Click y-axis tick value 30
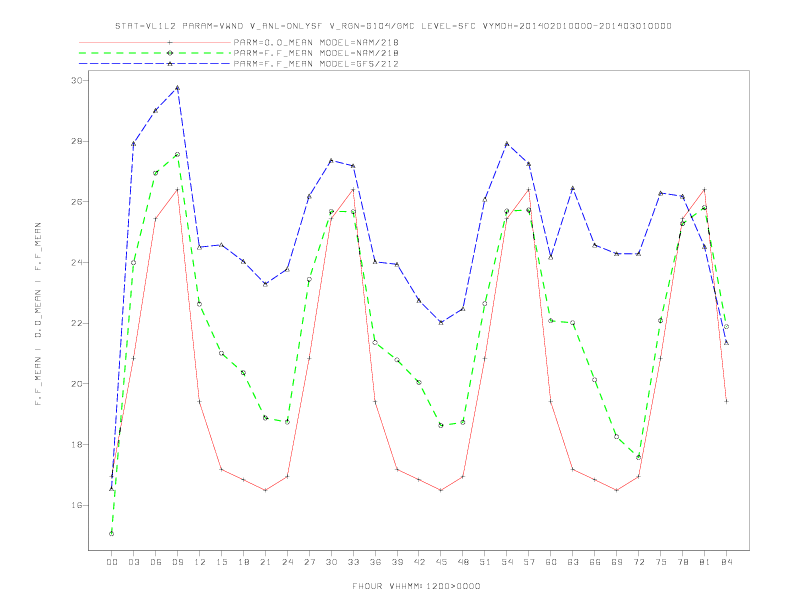Image resolution: width=792 pixels, height=612 pixels. tap(77, 81)
